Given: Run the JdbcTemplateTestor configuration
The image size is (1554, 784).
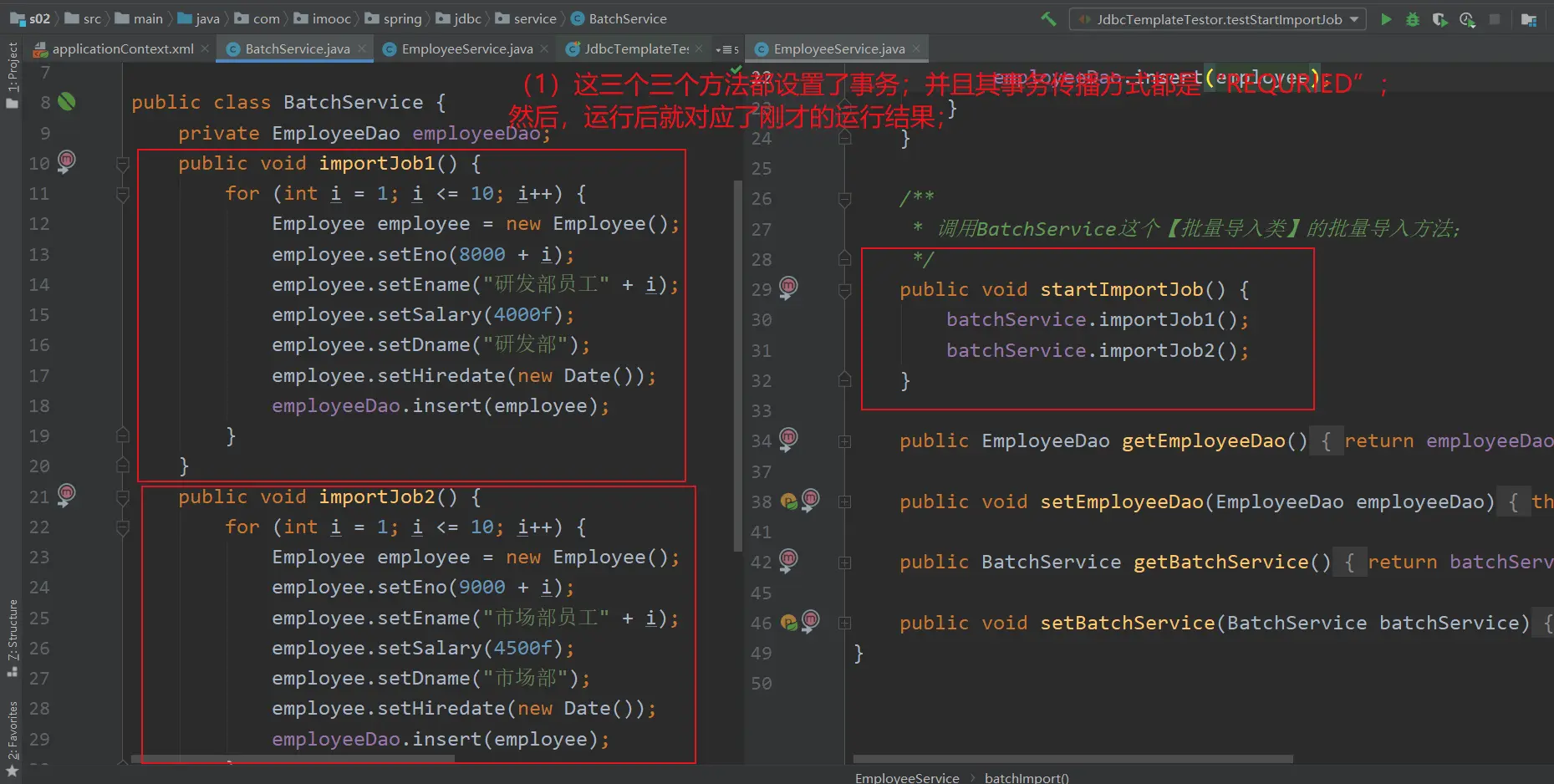Looking at the screenshot, I should click(x=1386, y=19).
